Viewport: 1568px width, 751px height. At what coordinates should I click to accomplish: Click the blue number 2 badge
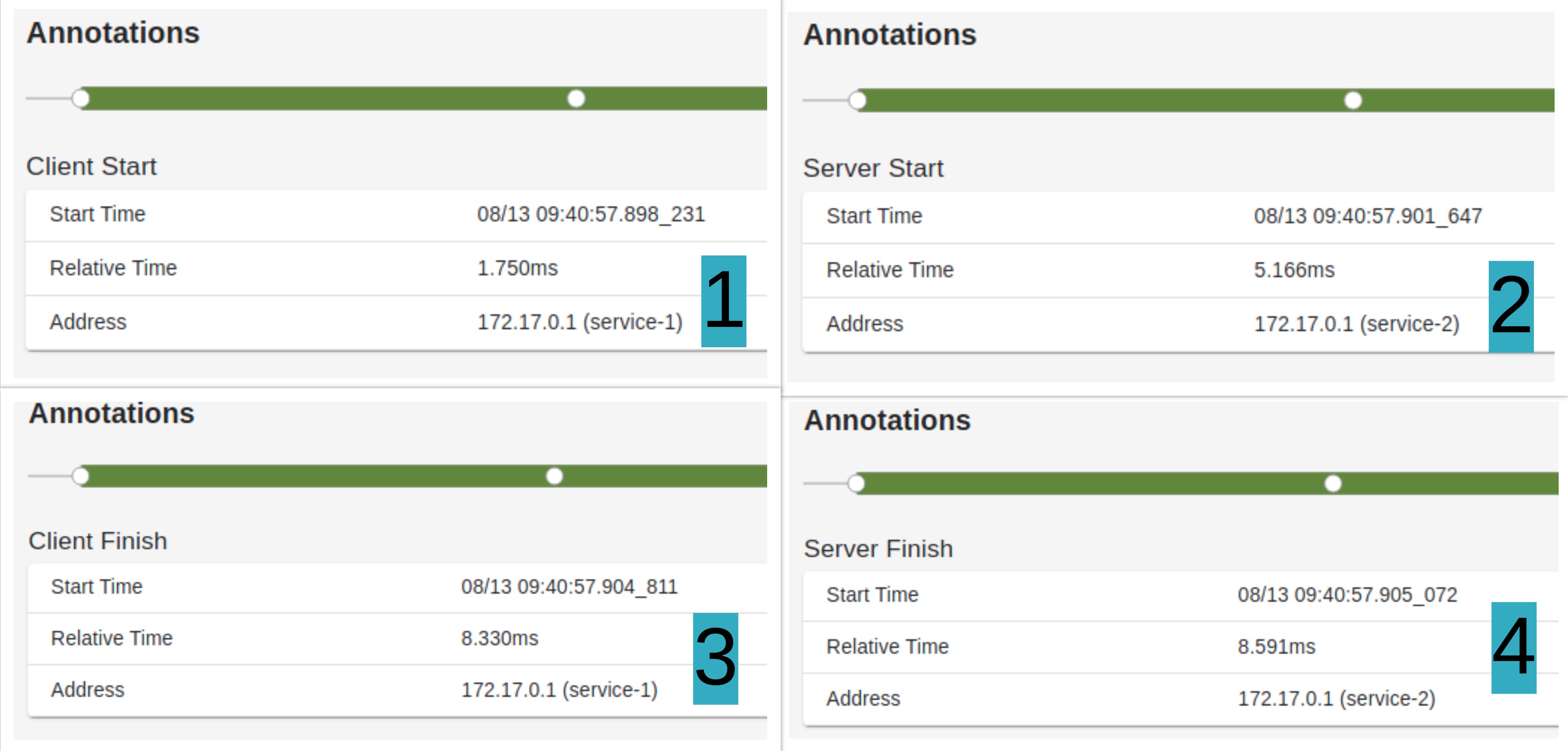1511,306
